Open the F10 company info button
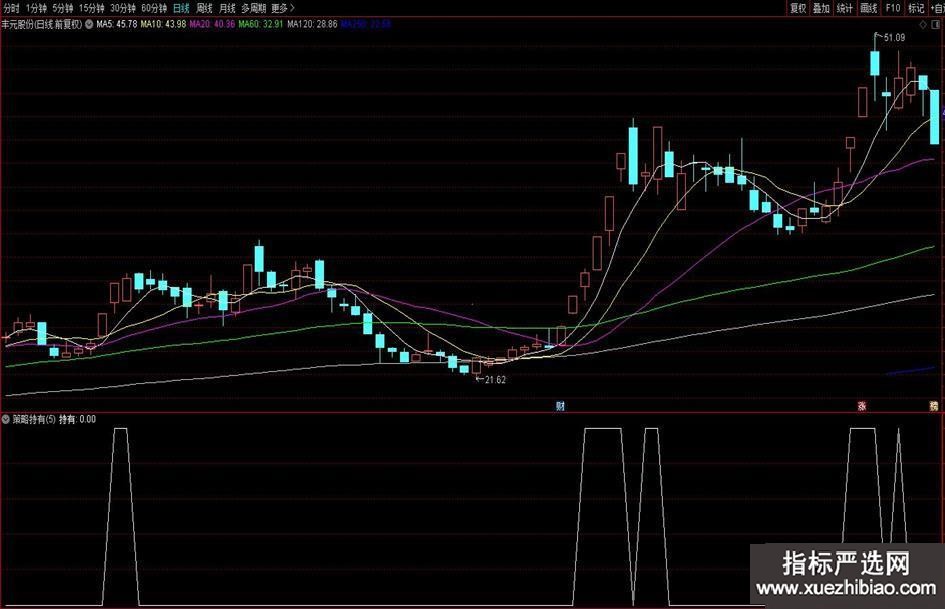This screenshot has width=945, height=609. tap(893, 8)
